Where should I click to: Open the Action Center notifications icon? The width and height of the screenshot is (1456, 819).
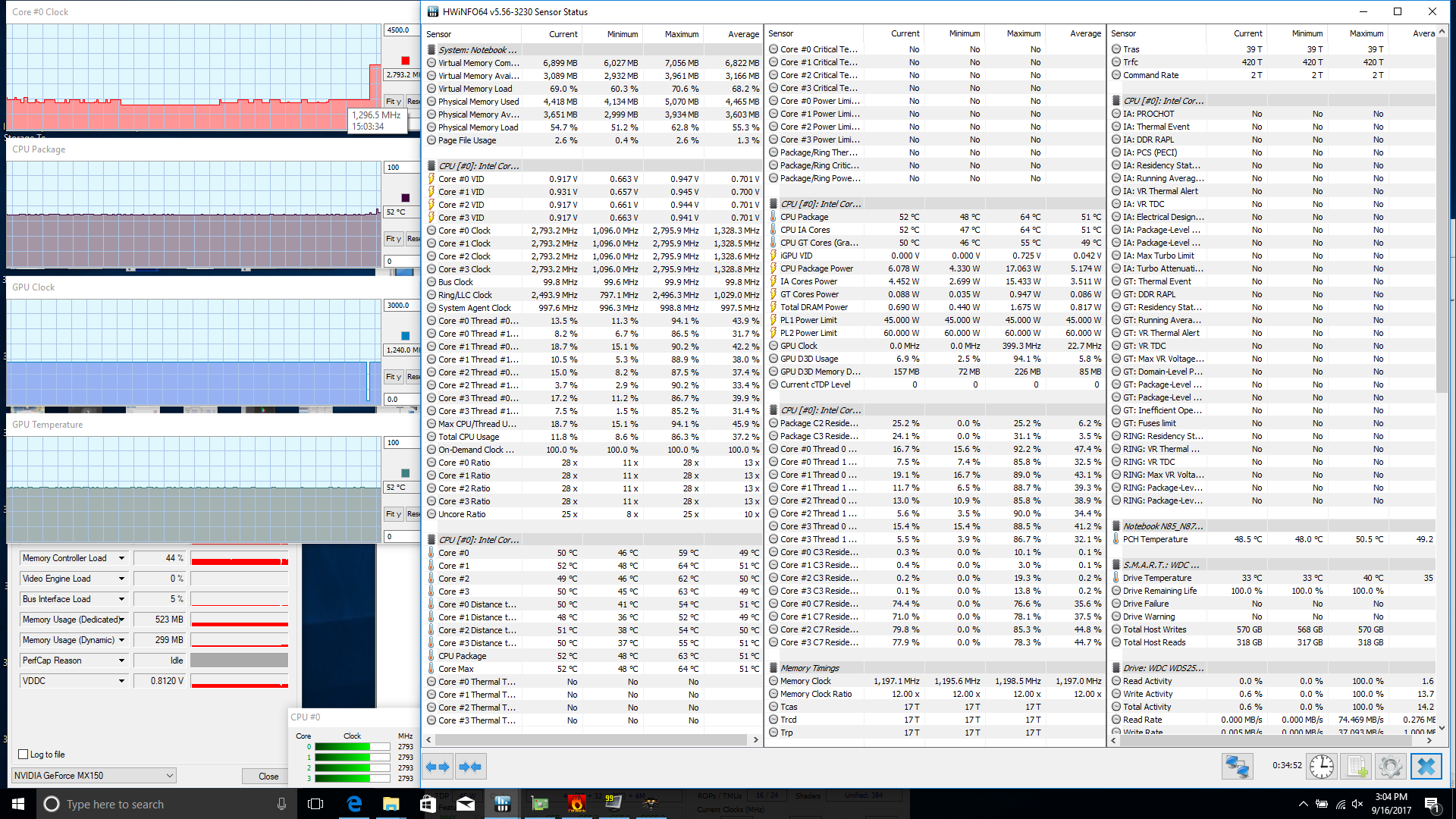click(x=1432, y=804)
